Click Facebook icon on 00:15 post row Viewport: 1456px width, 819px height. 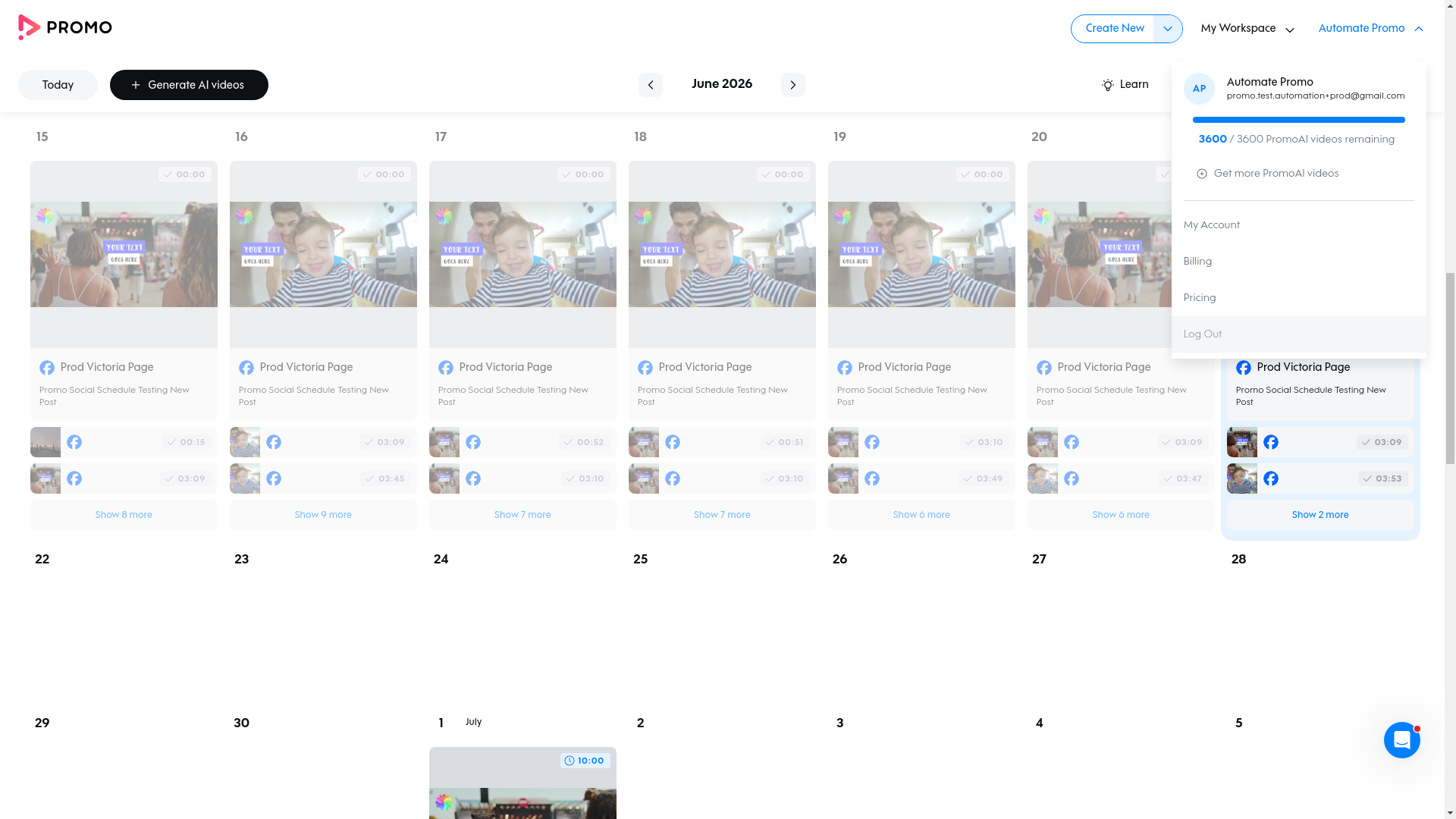point(74,442)
